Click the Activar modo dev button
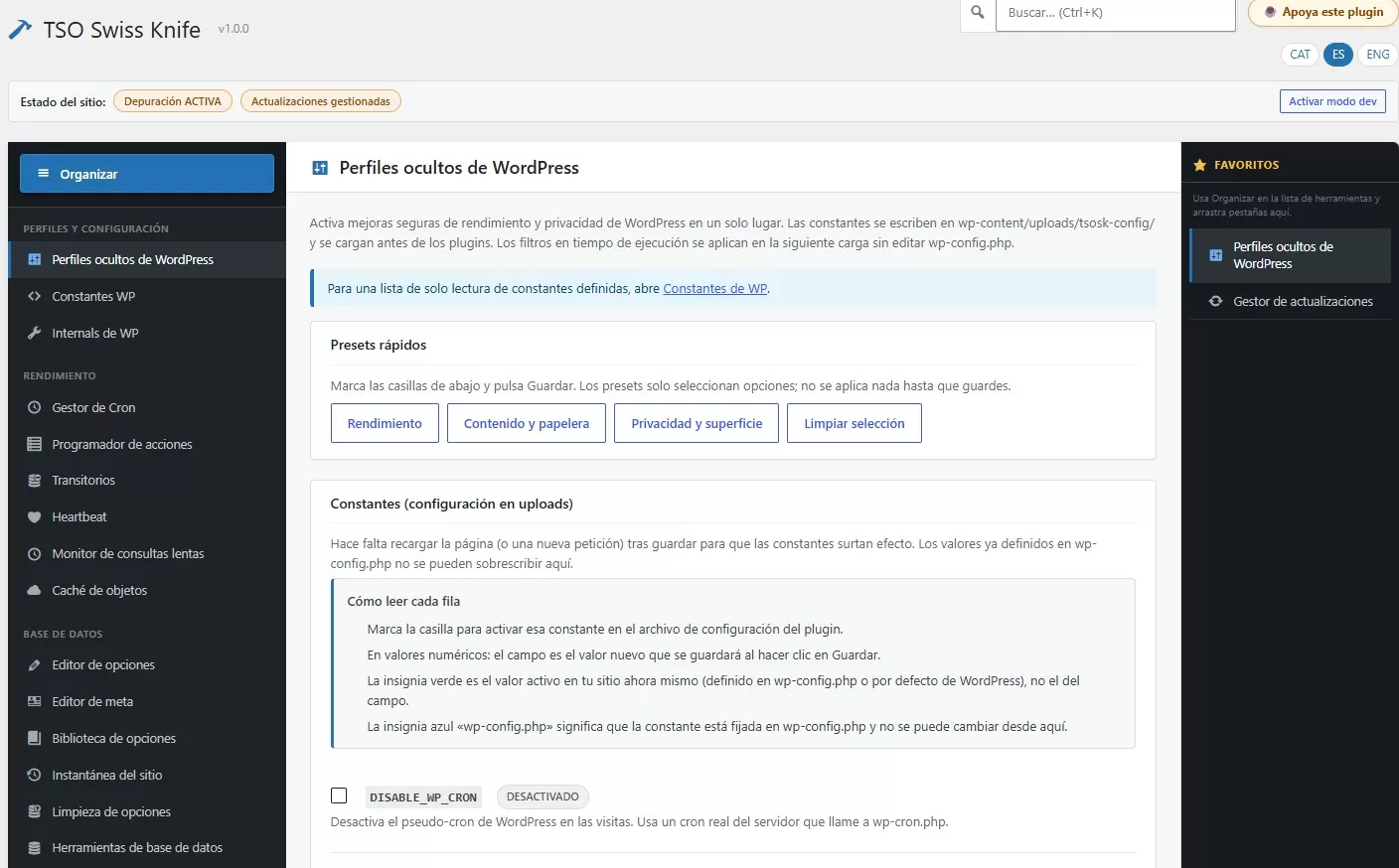 (x=1332, y=101)
